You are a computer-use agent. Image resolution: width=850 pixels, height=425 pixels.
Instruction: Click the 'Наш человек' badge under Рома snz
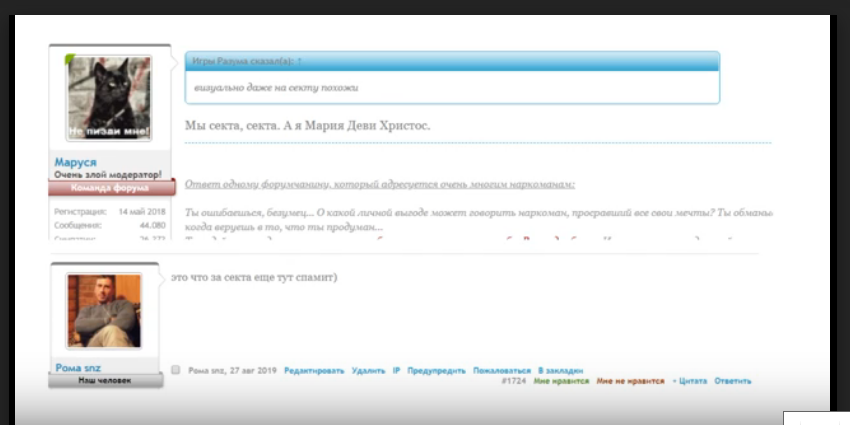click(x=105, y=381)
